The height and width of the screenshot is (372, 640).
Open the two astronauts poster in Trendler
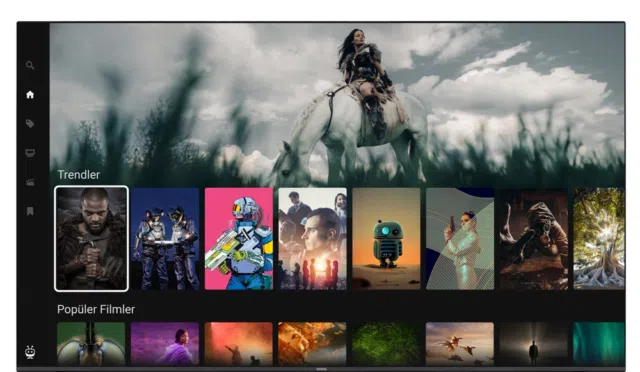click(165, 239)
